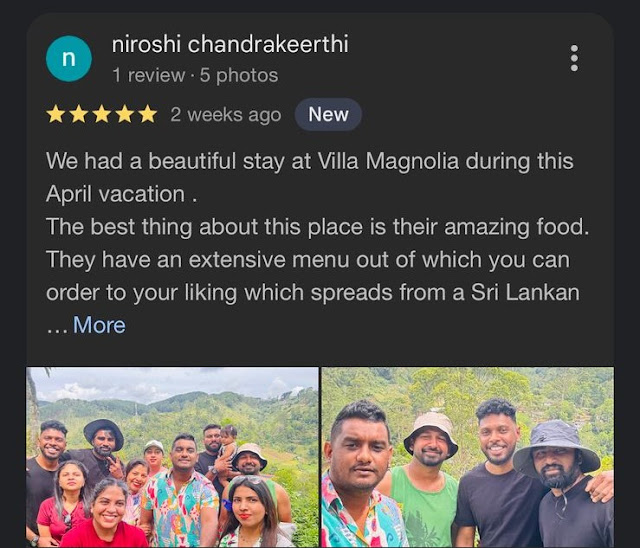Click the "New" badge

pyautogui.click(x=328, y=114)
